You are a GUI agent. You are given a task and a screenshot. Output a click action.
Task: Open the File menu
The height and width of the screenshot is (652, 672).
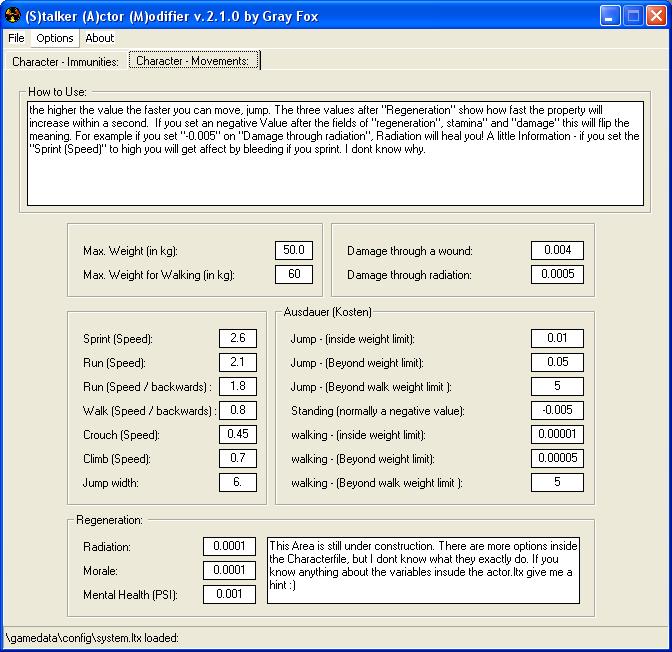[x=16, y=38]
